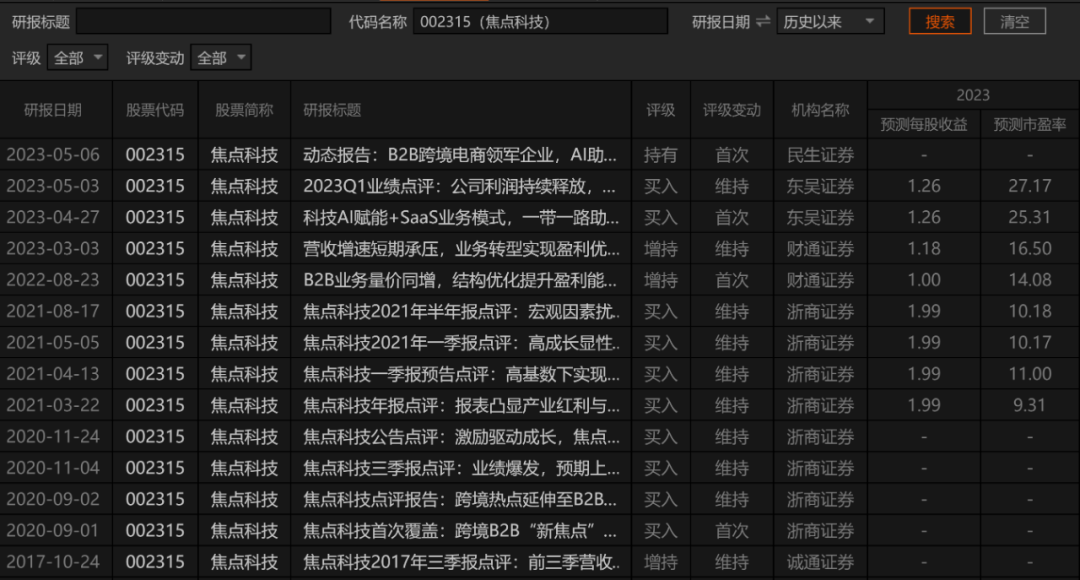1080x580 pixels.
Task: Open report 焦点科技2017年三季报点评
Action: tap(461, 562)
